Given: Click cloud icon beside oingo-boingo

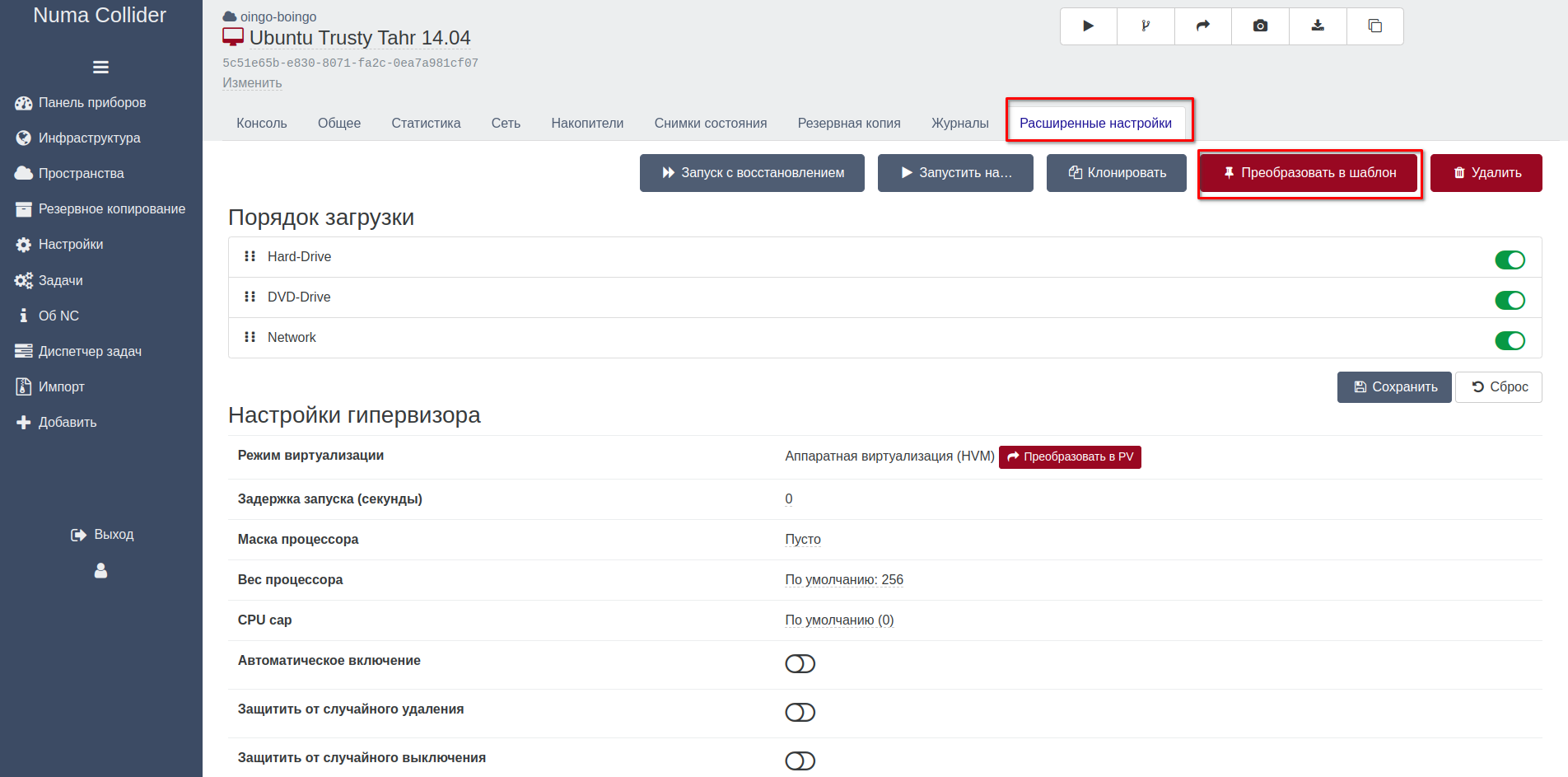Looking at the screenshot, I should pyautogui.click(x=230, y=16).
